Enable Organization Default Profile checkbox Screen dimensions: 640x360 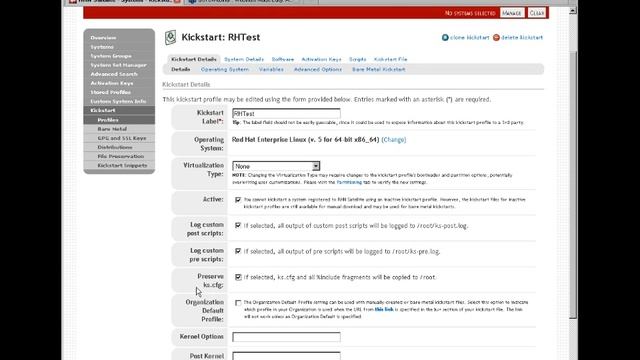coord(238,303)
